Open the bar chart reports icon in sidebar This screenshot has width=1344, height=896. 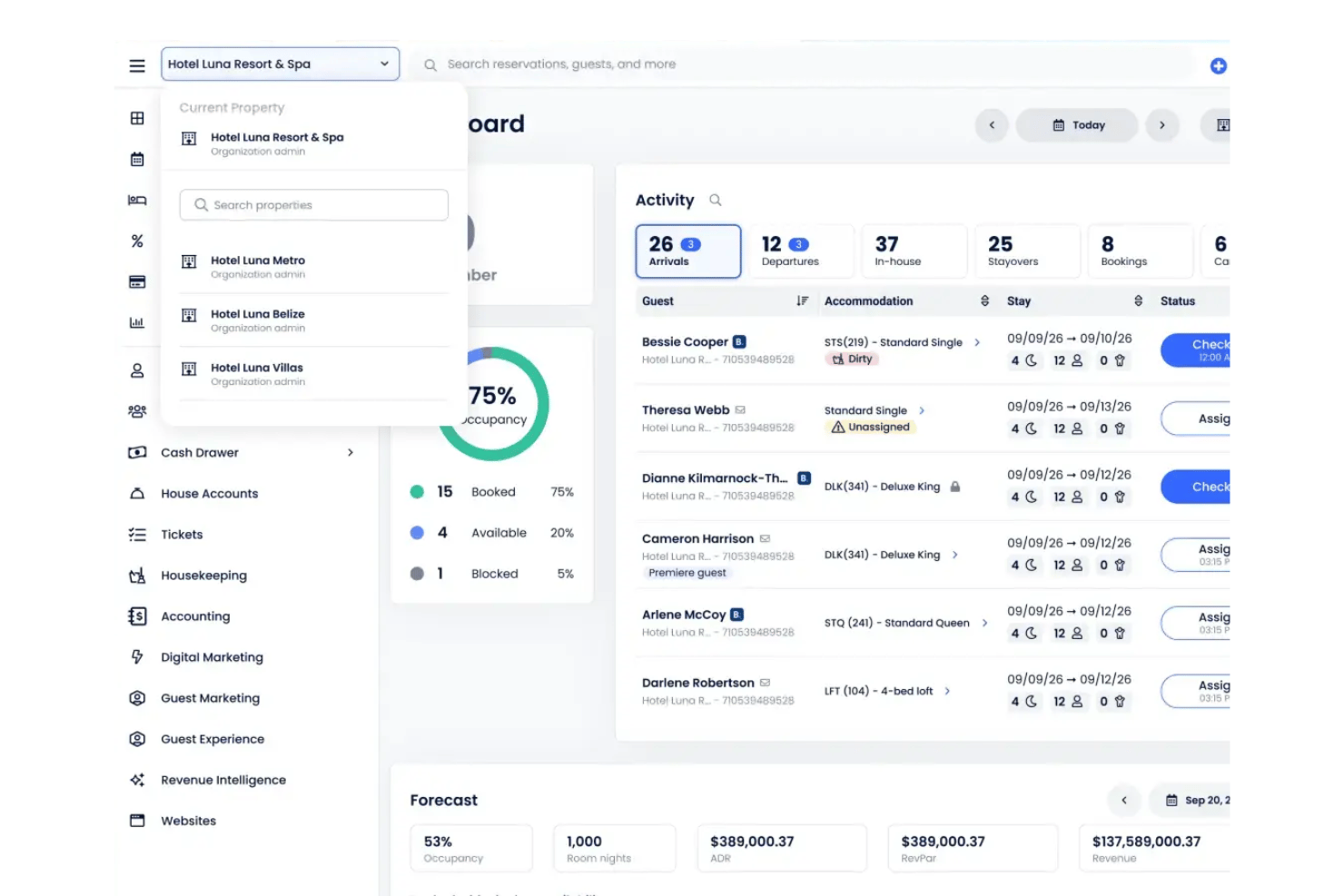[x=137, y=322]
